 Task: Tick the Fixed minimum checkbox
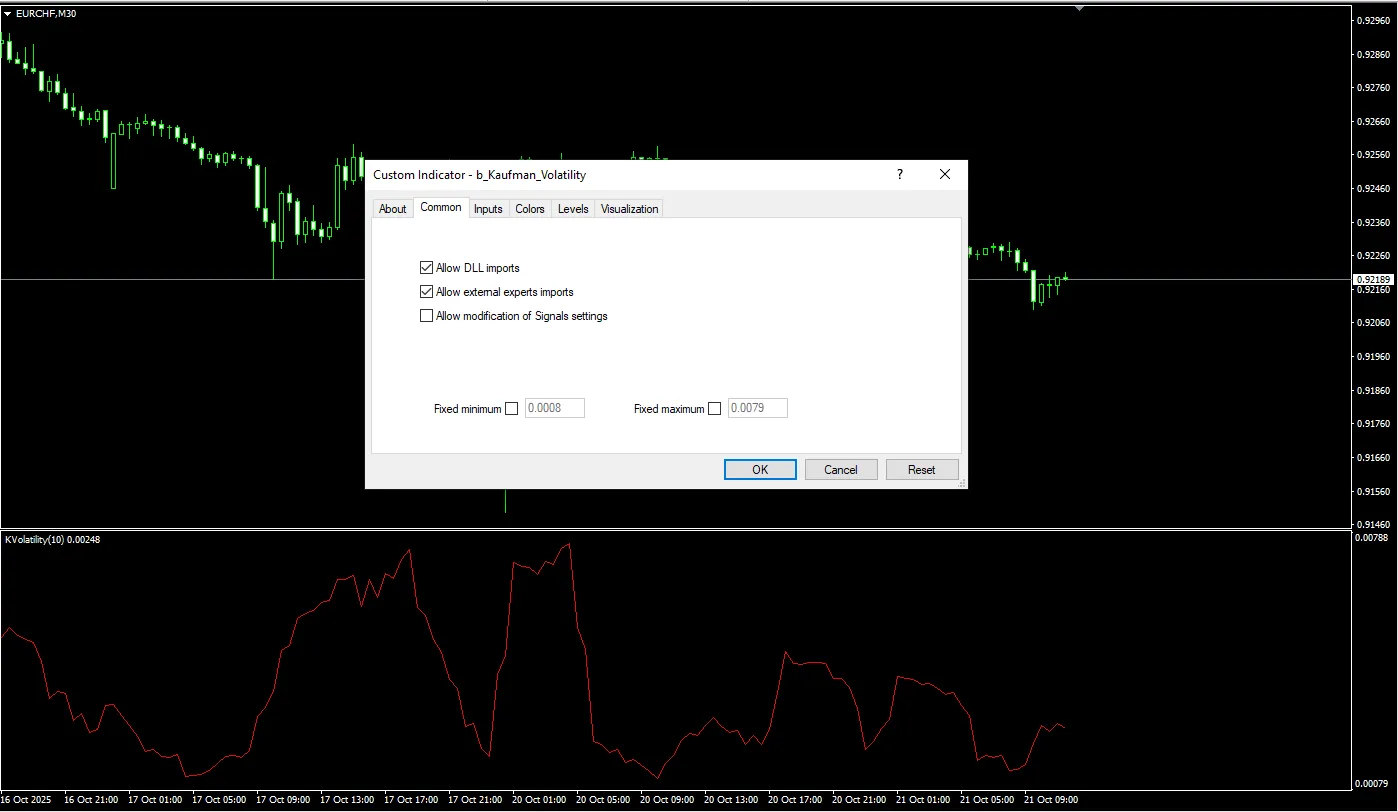coord(512,408)
